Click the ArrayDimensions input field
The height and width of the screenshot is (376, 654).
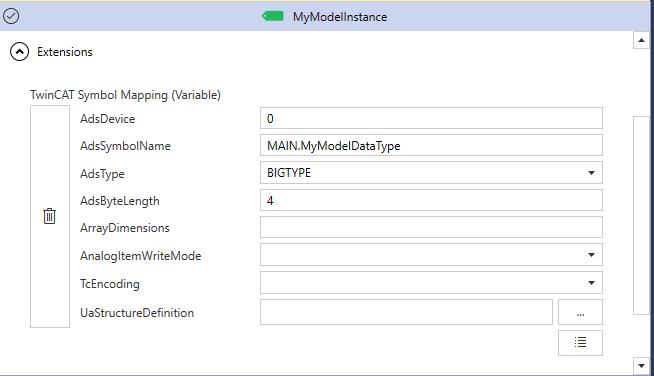point(431,227)
